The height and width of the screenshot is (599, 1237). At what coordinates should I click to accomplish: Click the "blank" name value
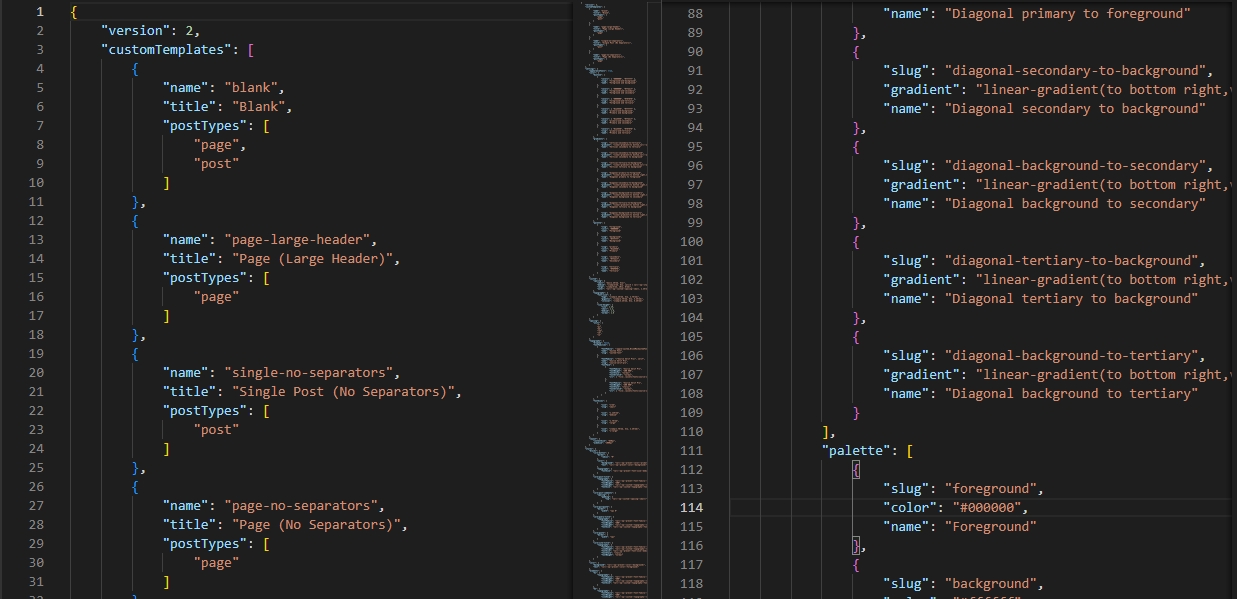[x=255, y=87]
